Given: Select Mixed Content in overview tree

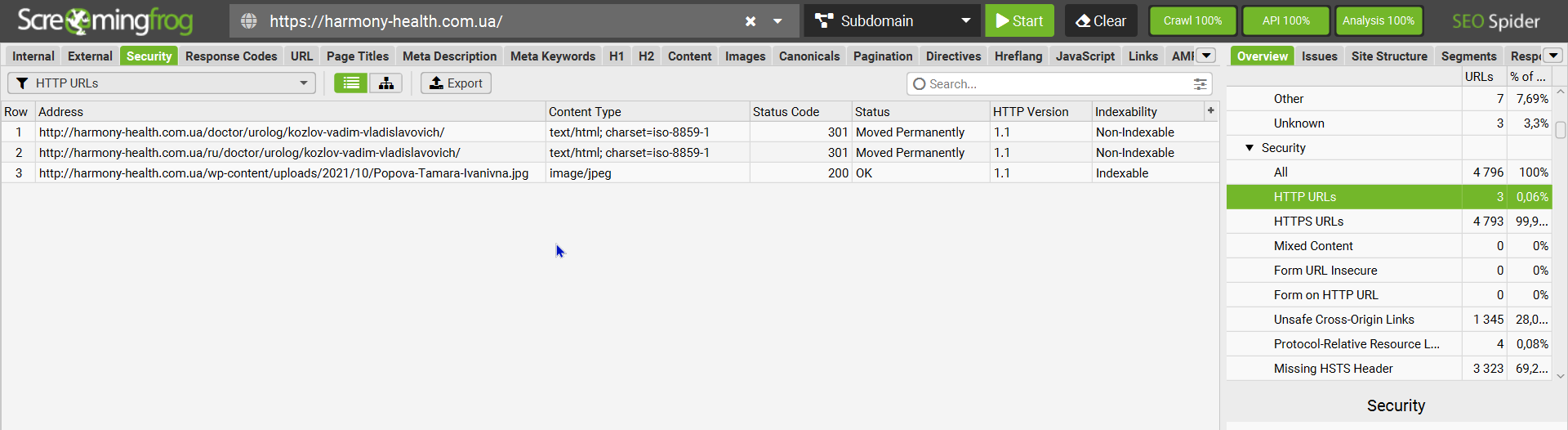Looking at the screenshot, I should [x=1313, y=246].
